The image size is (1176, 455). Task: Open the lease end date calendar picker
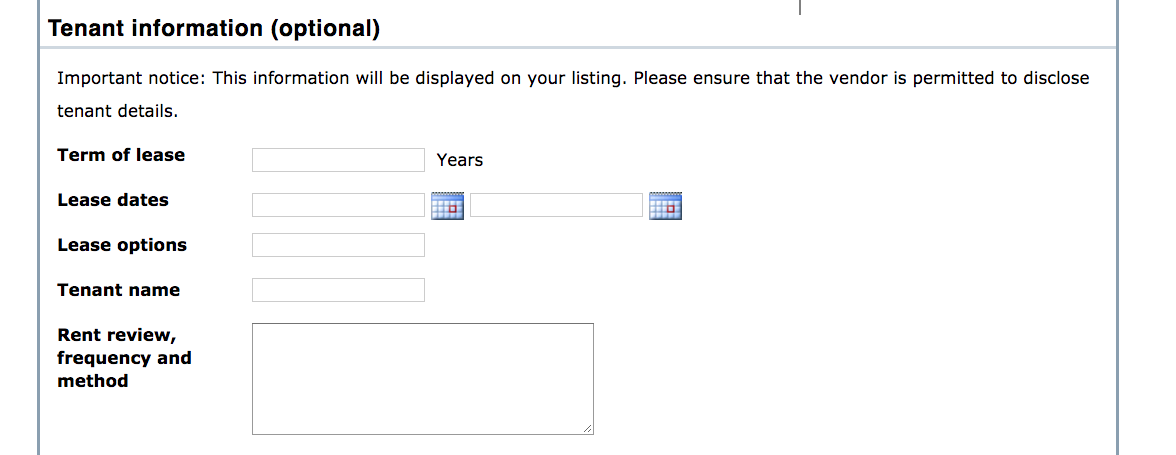(665, 206)
